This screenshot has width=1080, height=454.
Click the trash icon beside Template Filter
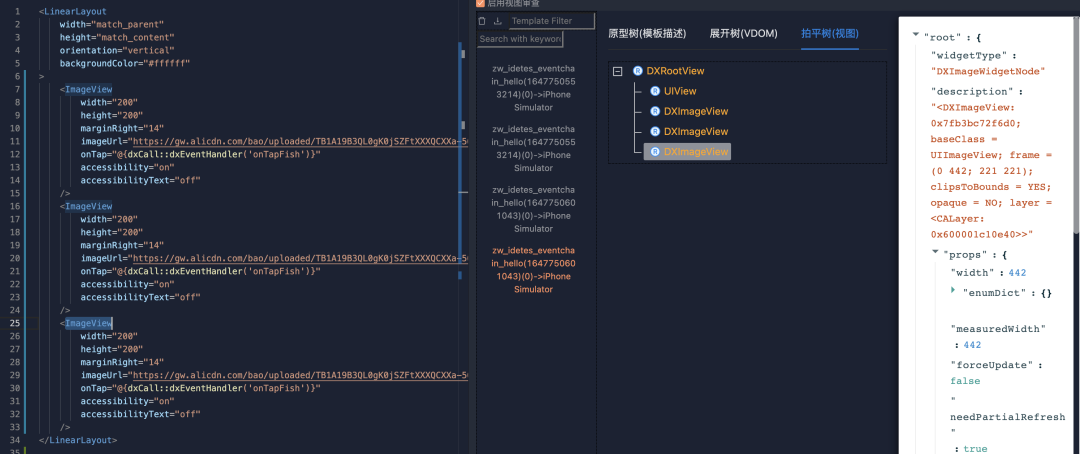[483, 21]
